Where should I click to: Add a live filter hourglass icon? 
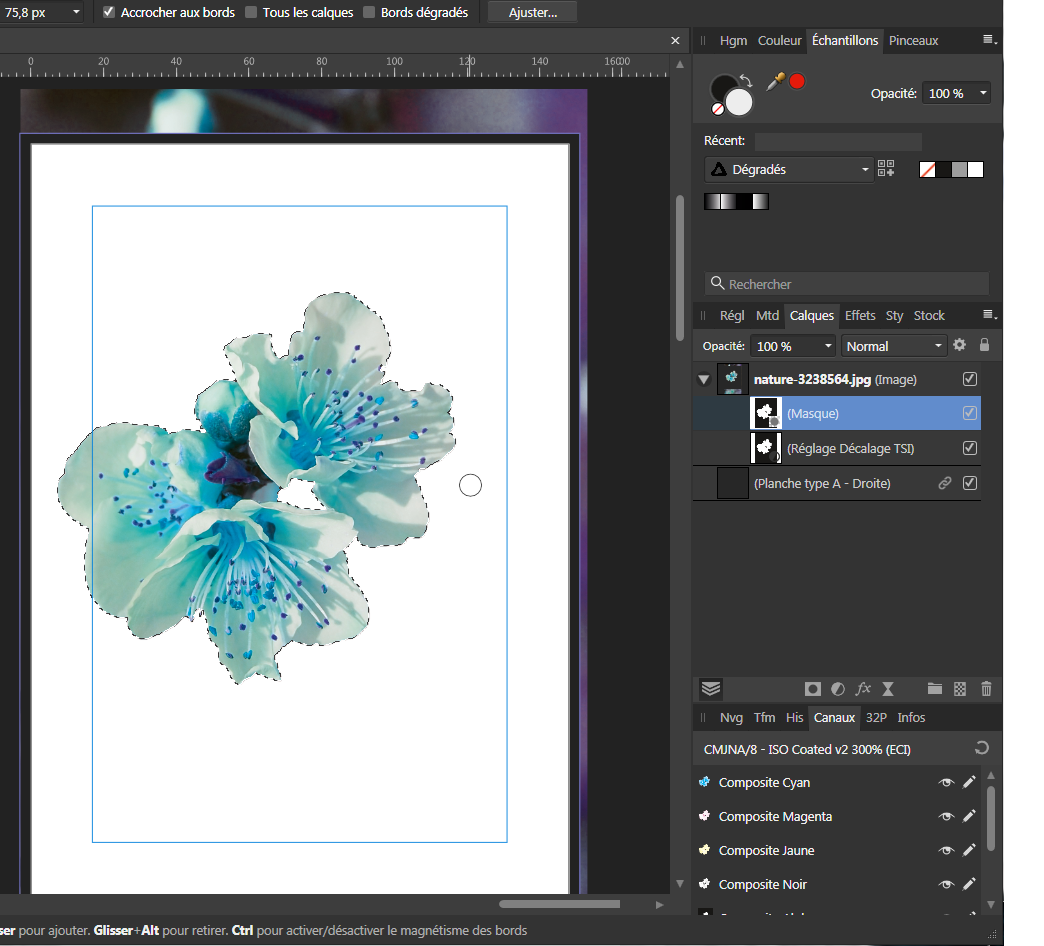(x=888, y=689)
